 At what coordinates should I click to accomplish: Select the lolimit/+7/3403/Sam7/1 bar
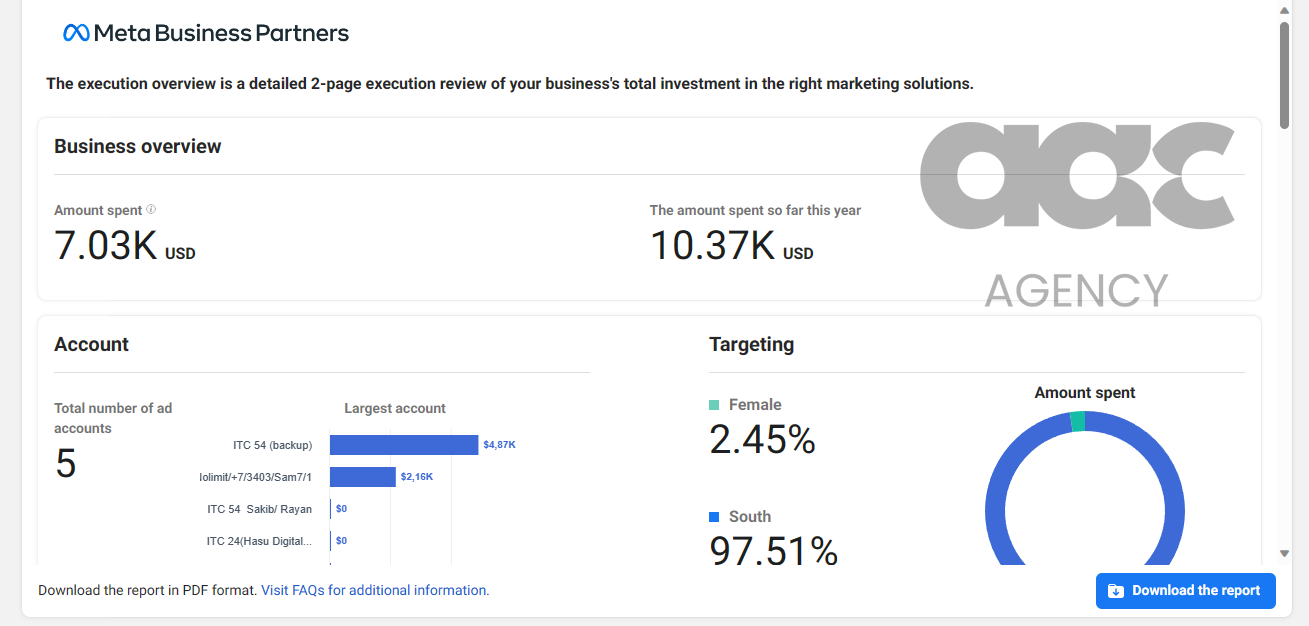(363, 477)
